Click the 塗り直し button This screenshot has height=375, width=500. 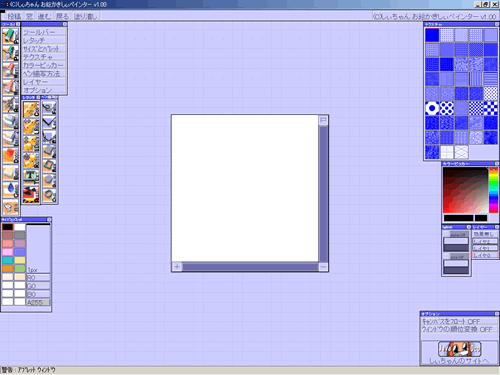pyautogui.click(x=86, y=16)
